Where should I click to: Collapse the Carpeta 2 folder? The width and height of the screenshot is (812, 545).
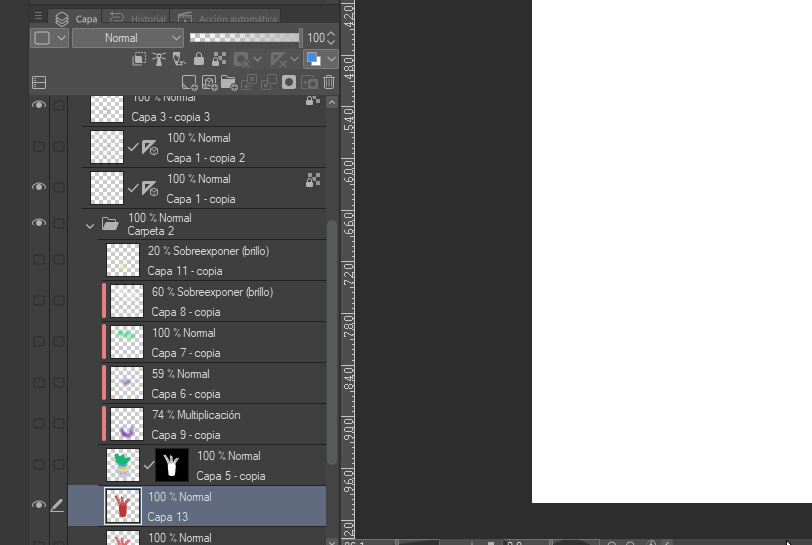(90, 226)
